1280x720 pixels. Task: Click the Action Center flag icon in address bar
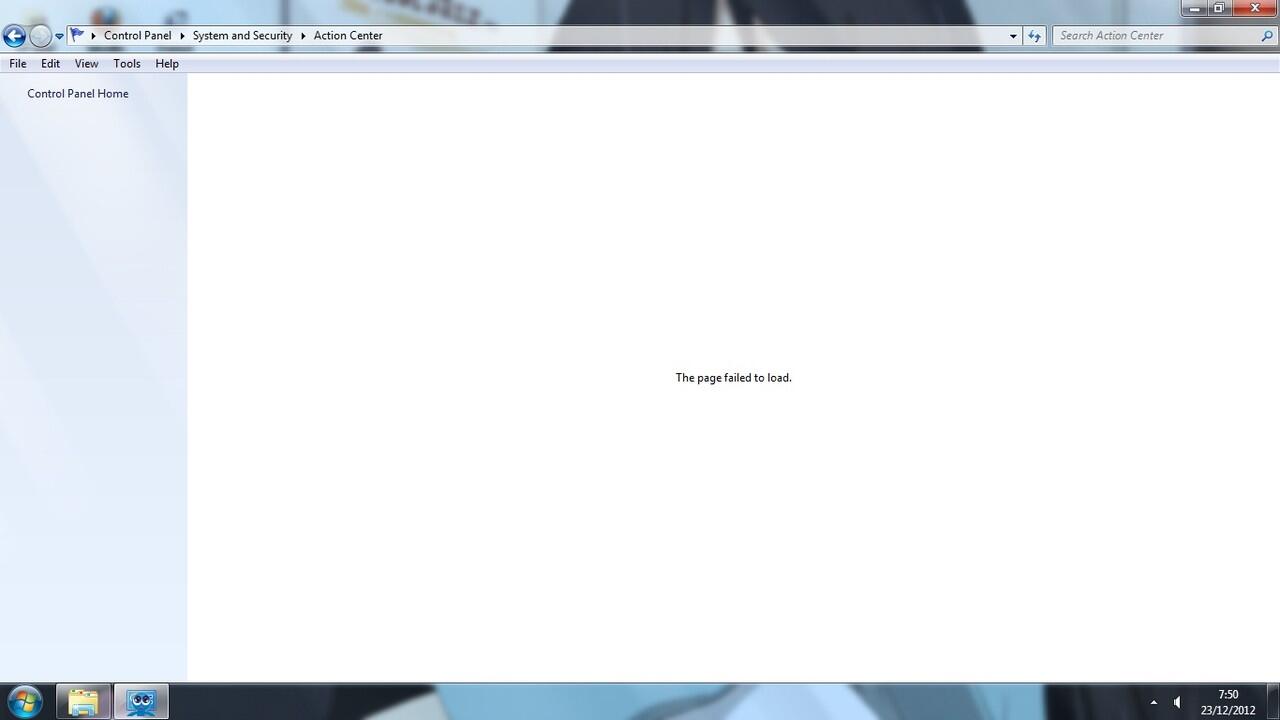77,35
